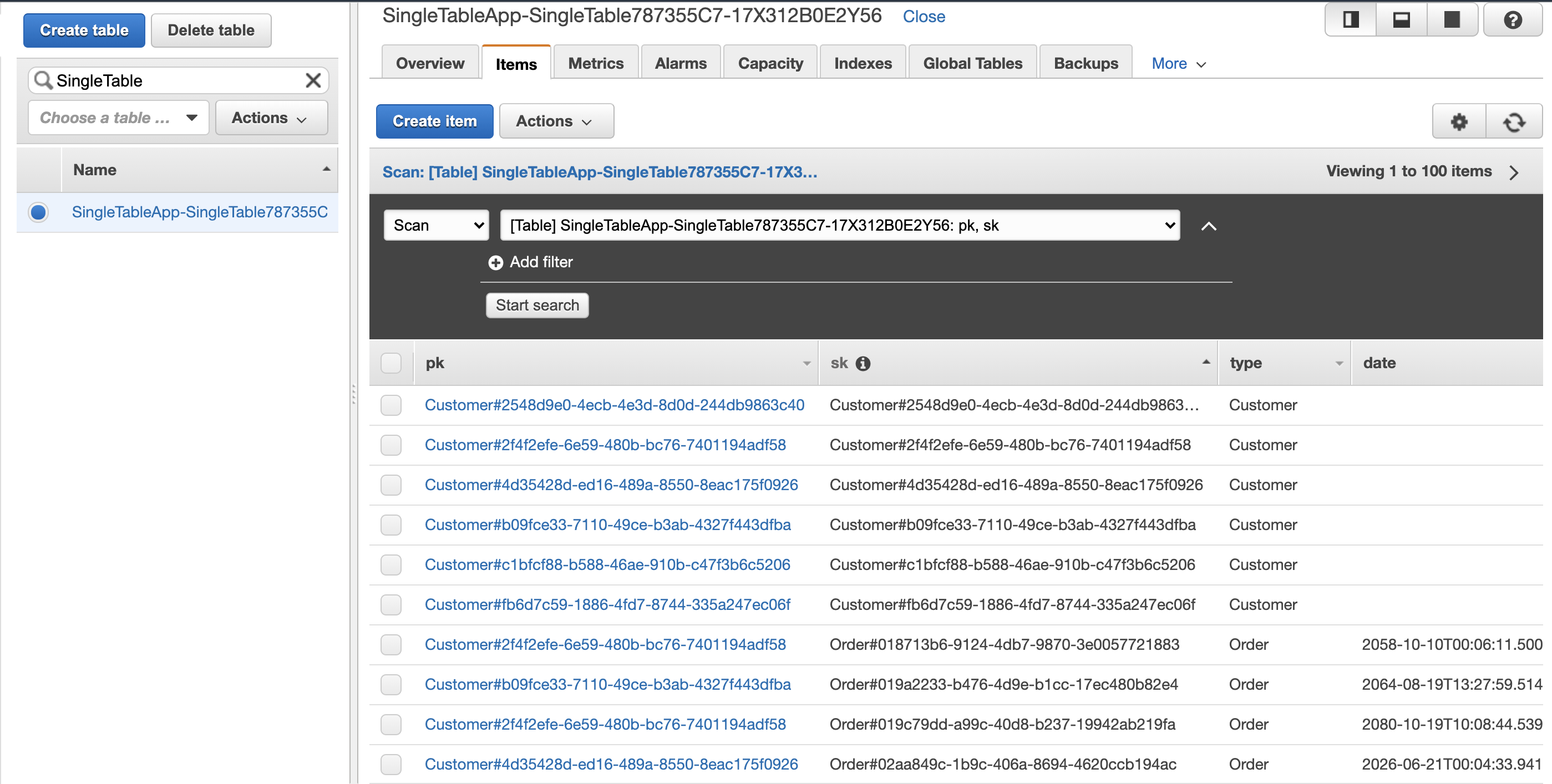Open the Choose a table group dropdown

118,118
